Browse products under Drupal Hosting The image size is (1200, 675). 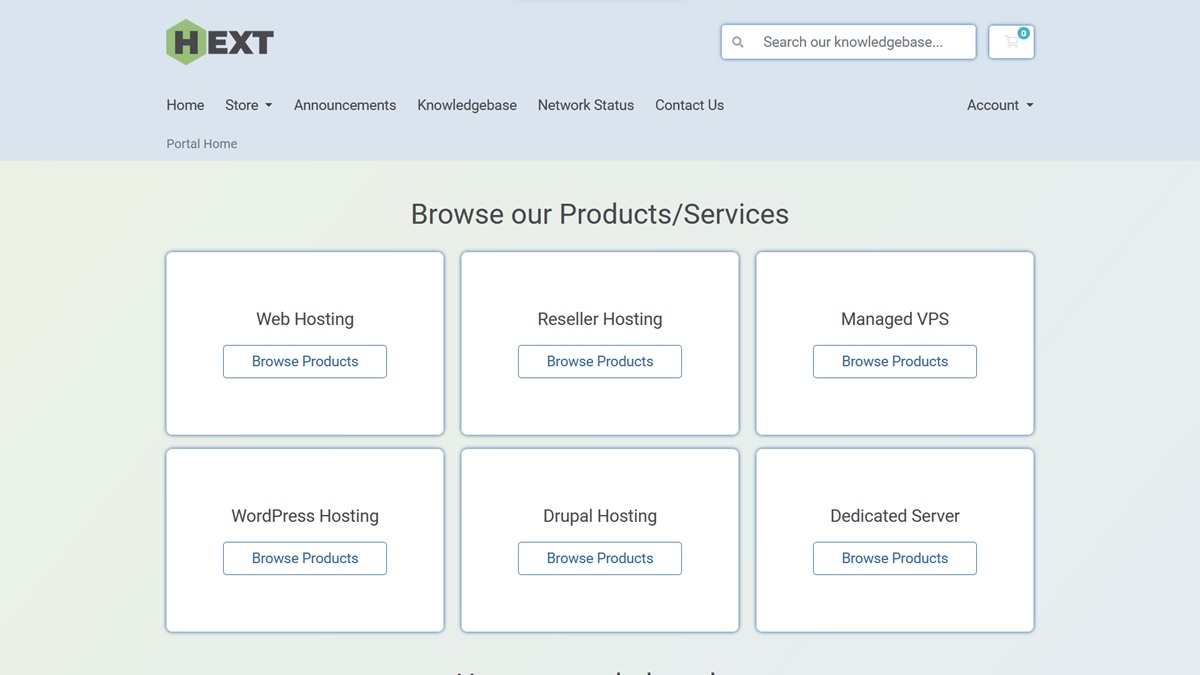(600, 559)
